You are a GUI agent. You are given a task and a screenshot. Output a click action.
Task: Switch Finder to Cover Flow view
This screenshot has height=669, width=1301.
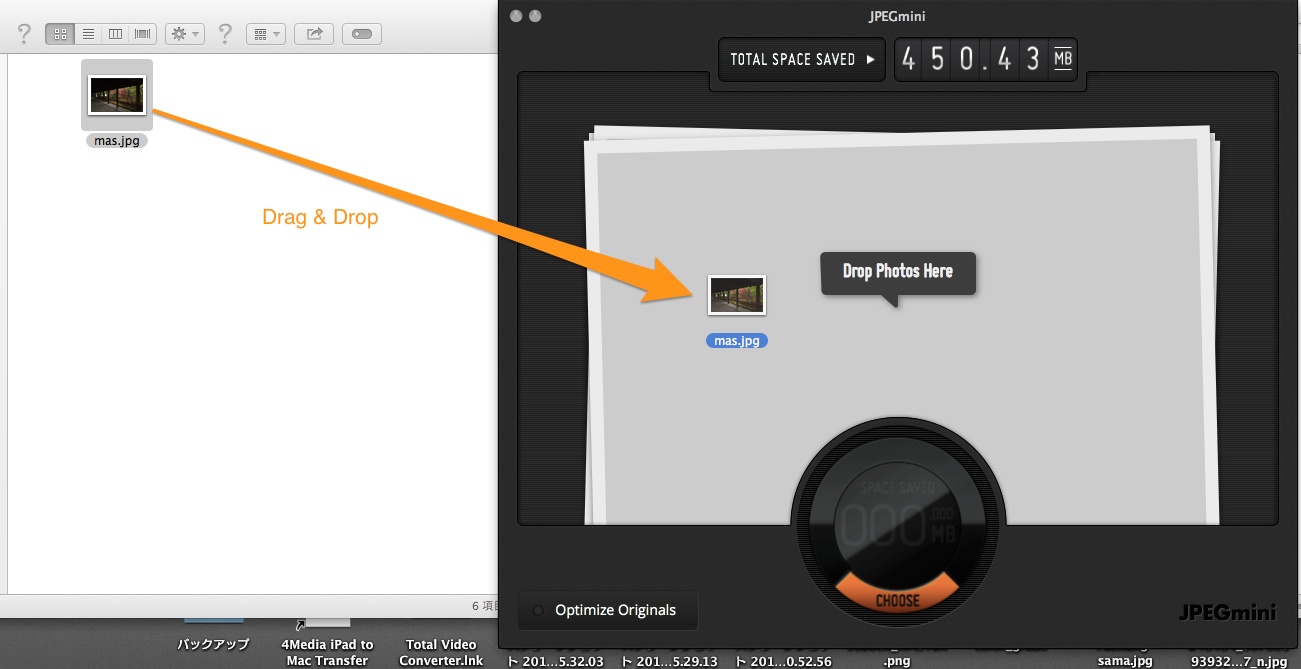click(143, 34)
